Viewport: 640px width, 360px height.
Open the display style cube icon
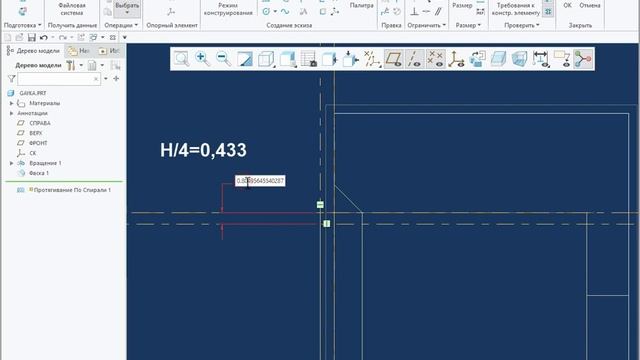(x=266, y=59)
